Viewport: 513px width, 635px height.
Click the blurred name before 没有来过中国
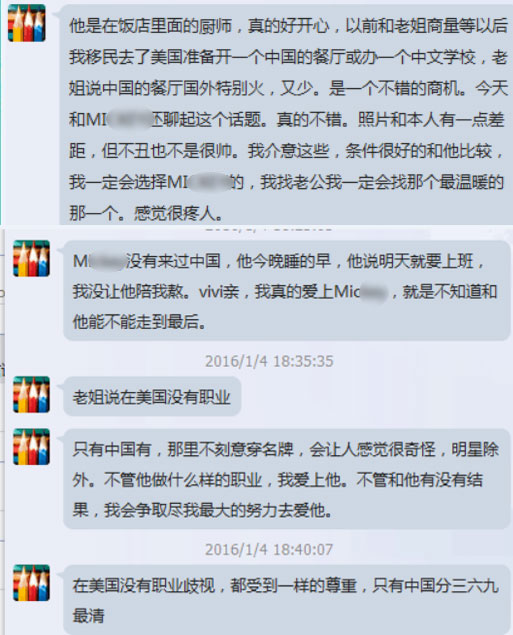pyautogui.click(x=106, y=261)
